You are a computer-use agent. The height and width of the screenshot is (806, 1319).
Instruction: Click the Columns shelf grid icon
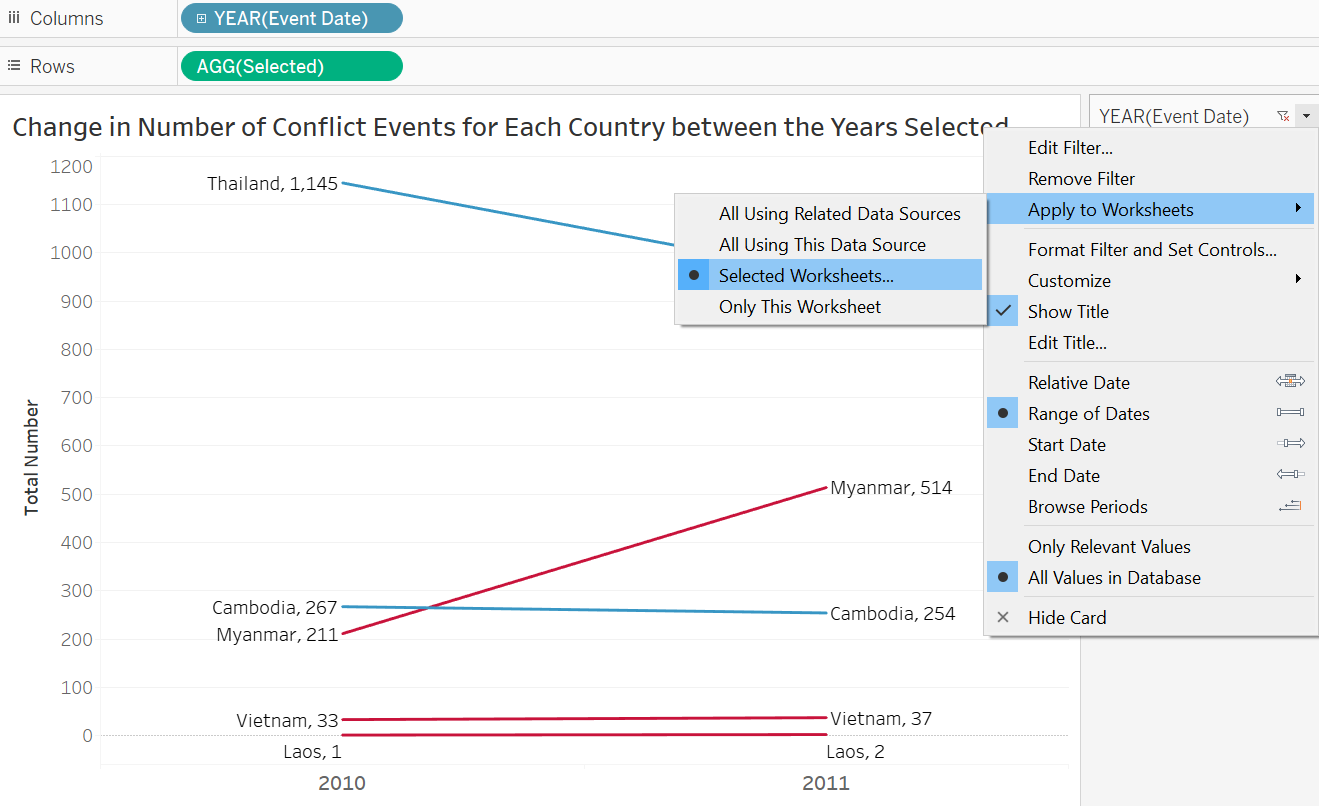coord(14,18)
